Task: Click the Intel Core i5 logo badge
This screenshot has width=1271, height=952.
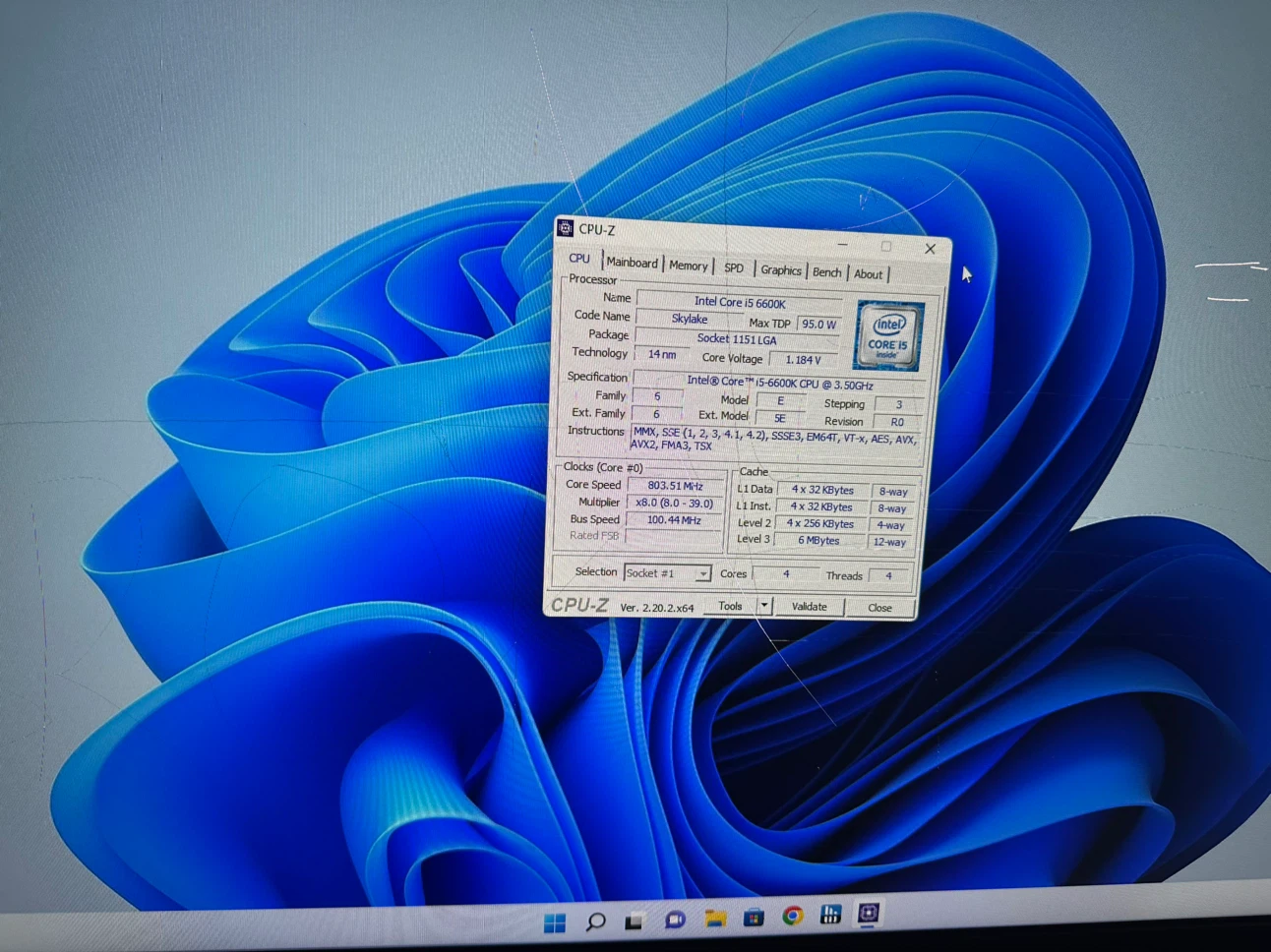Action: coord(888,336)
